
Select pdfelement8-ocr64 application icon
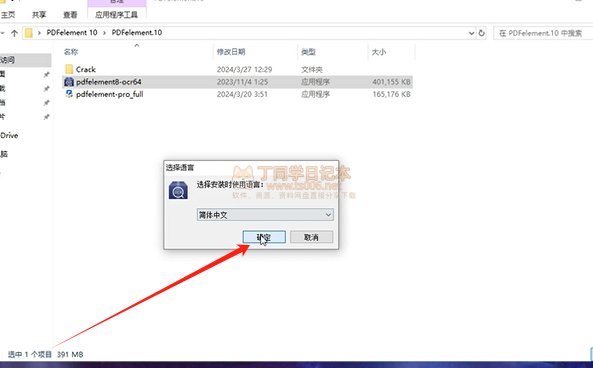[69, 82]
